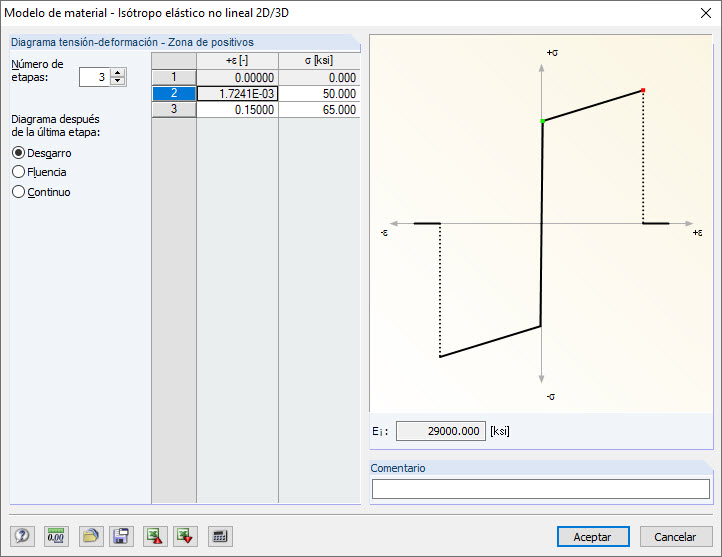Click the Cancelar button
This screenshot has height=557, width=722.
point(675,537)
